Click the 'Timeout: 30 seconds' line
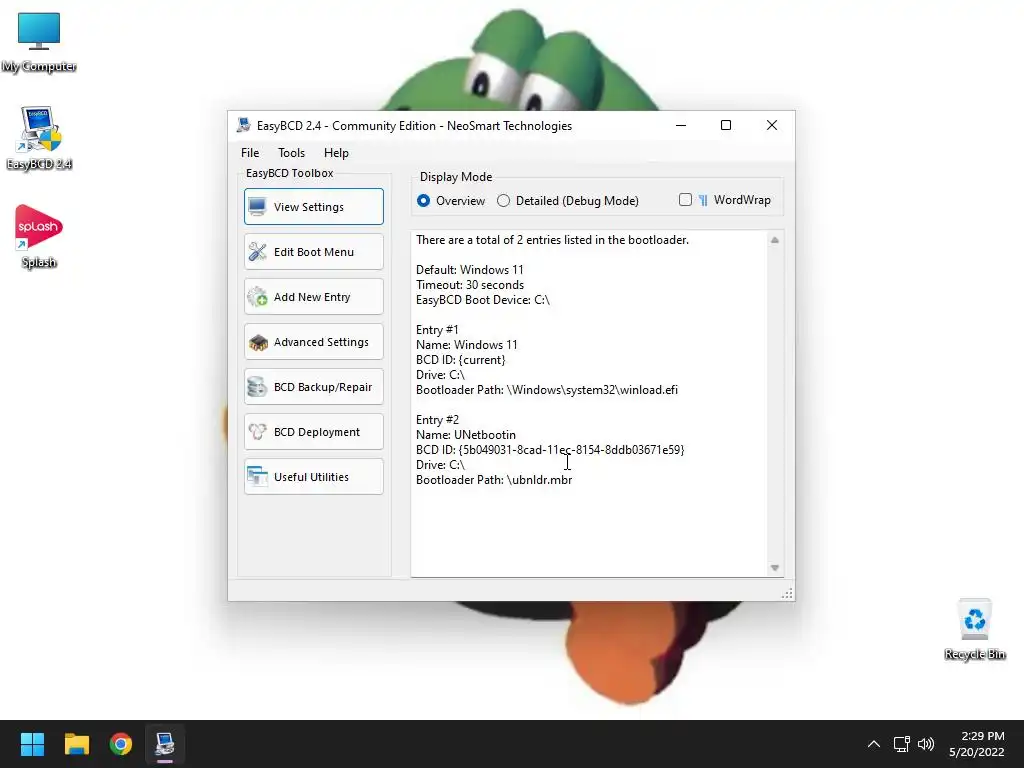1024x768 pixels. pos(470,285)
